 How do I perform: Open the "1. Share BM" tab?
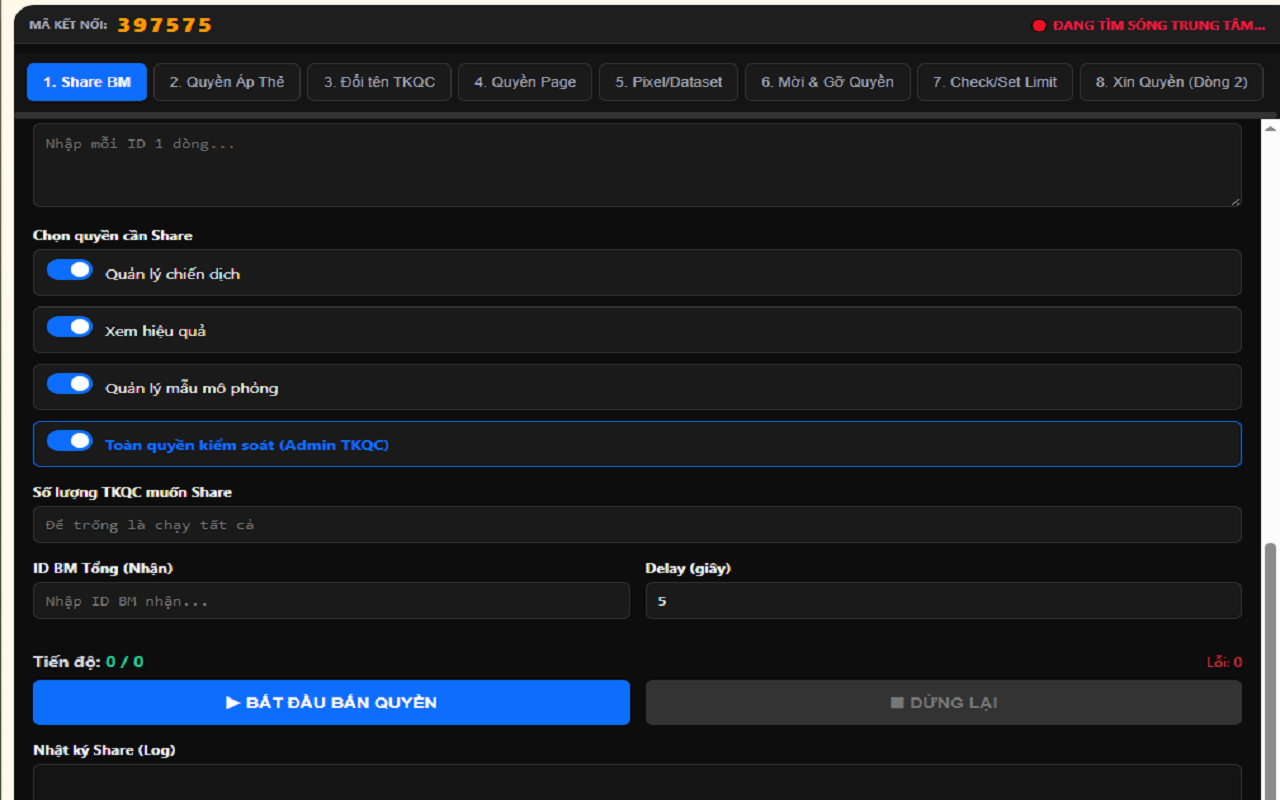[87, 82]
